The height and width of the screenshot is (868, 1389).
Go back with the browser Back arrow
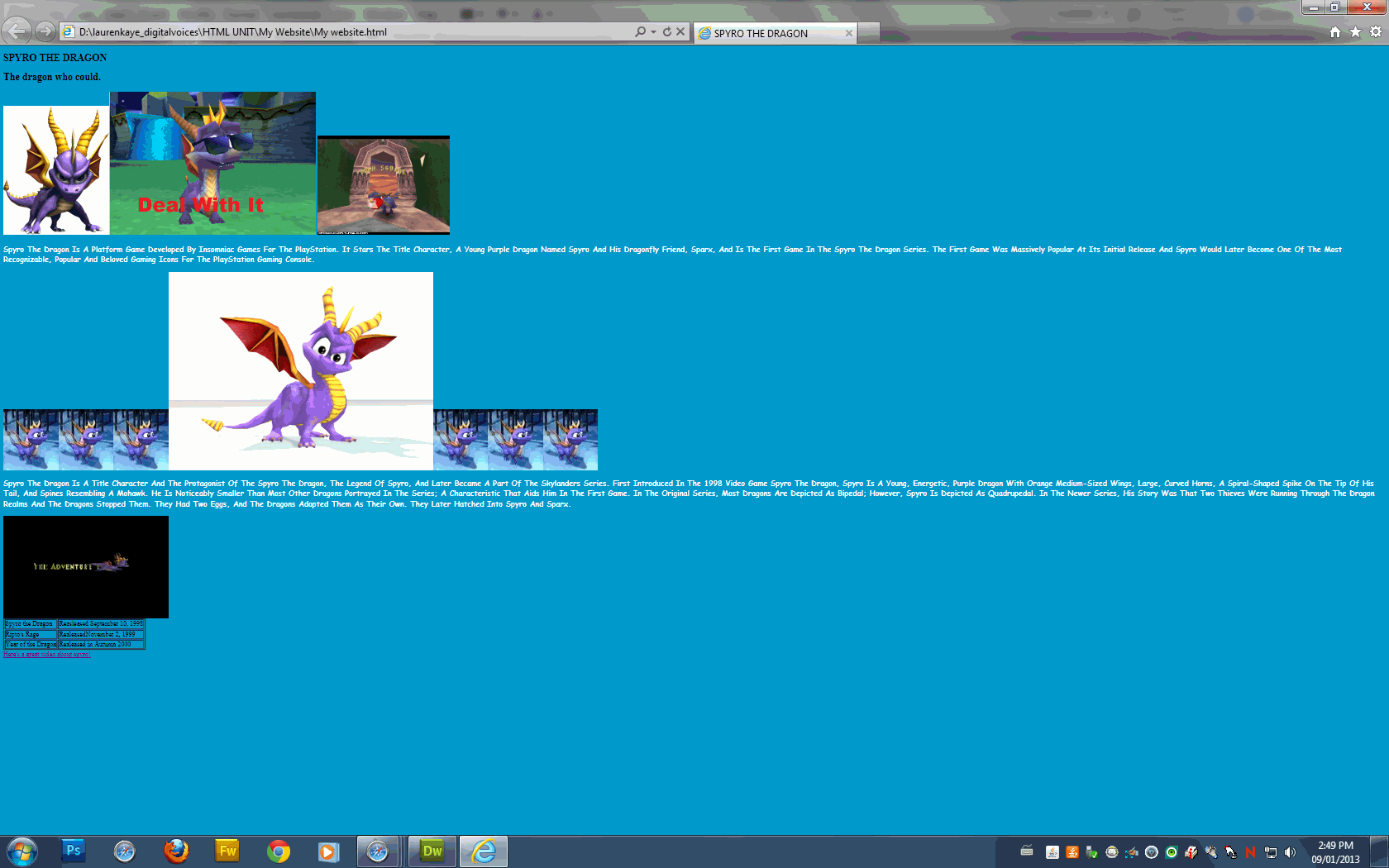pyautogui.click(x=17, y=31)
